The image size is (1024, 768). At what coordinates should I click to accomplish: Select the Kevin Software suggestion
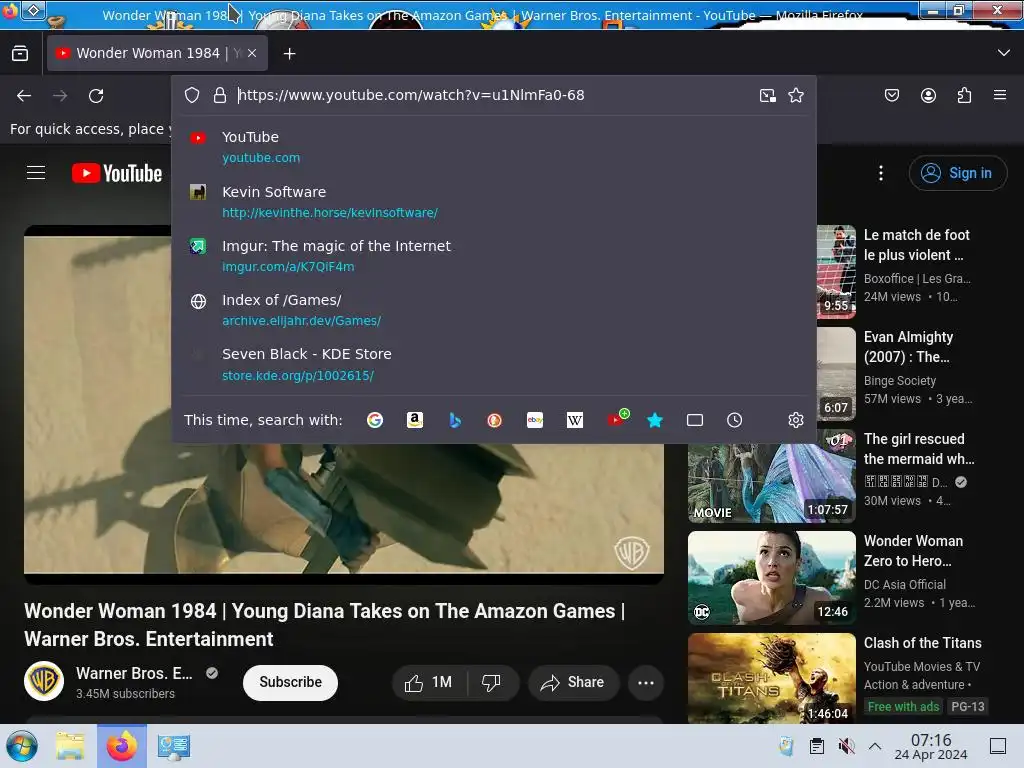(494, 202)
